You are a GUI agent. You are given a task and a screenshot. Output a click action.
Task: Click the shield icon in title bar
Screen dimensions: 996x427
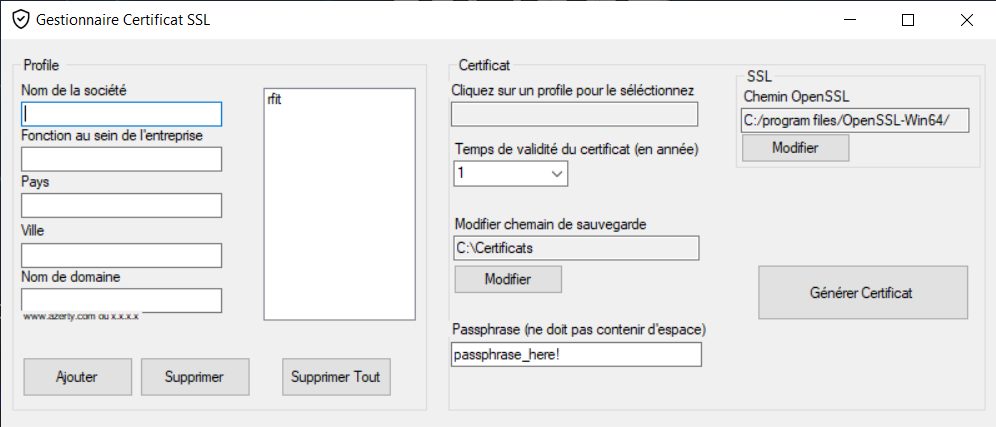click(21, 20)
